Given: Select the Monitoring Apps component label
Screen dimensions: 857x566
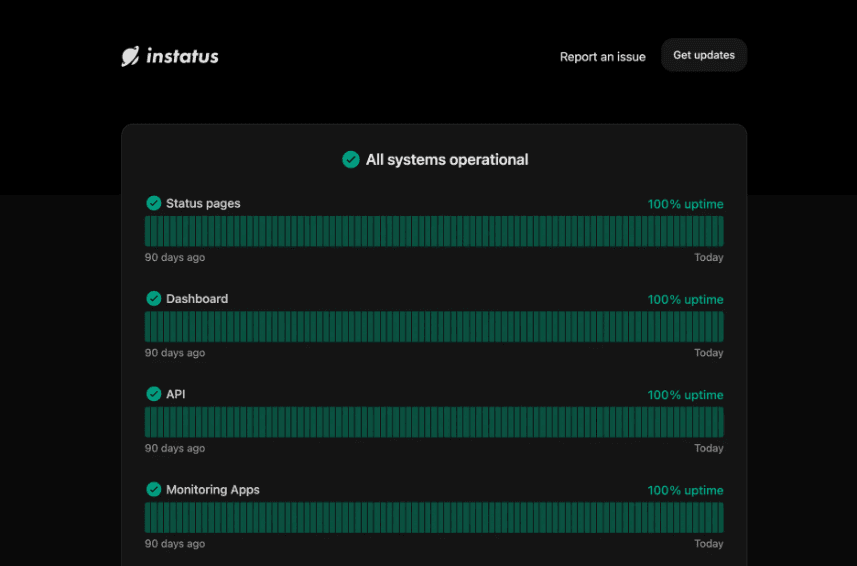Looking at the screenshot, I should [213, 490].
